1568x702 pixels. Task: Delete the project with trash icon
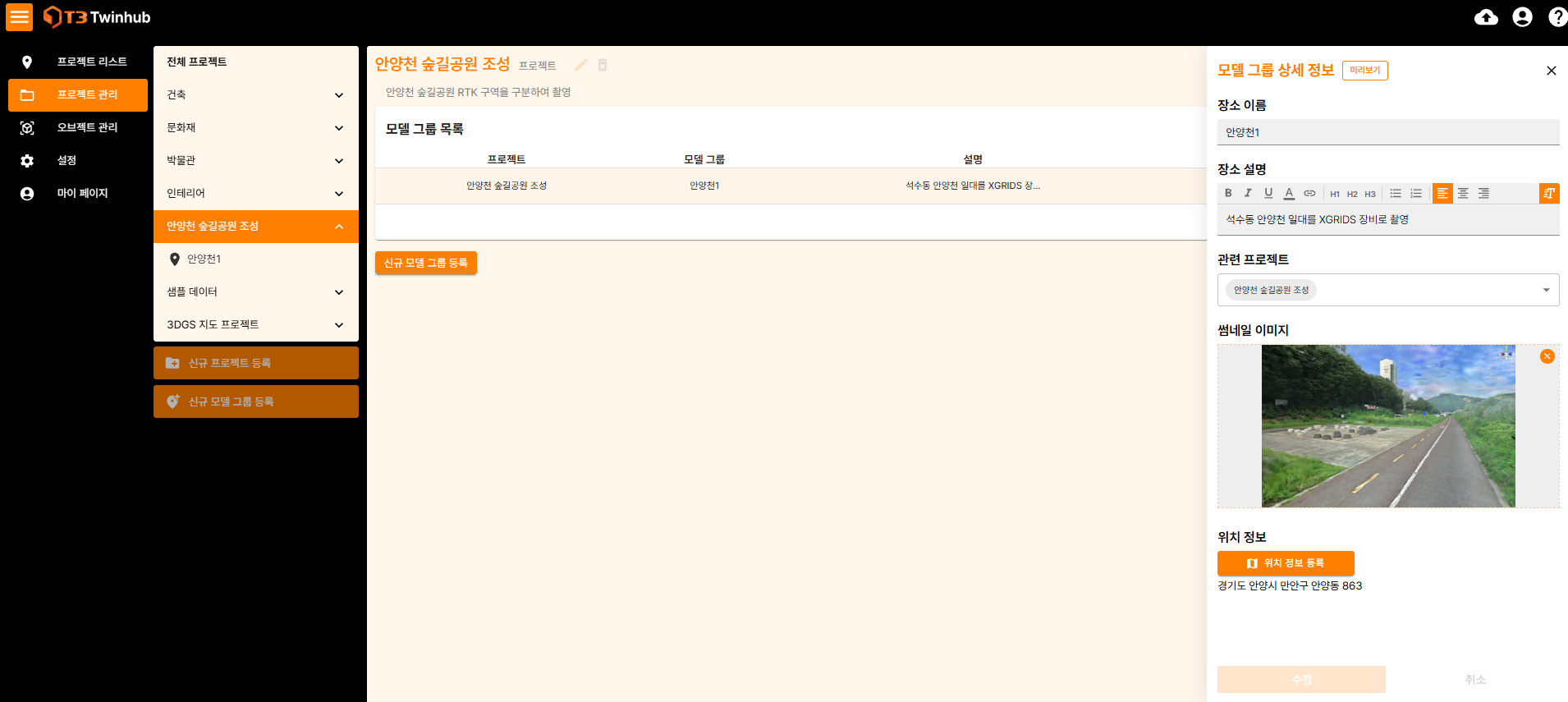(x=603, y=65)
